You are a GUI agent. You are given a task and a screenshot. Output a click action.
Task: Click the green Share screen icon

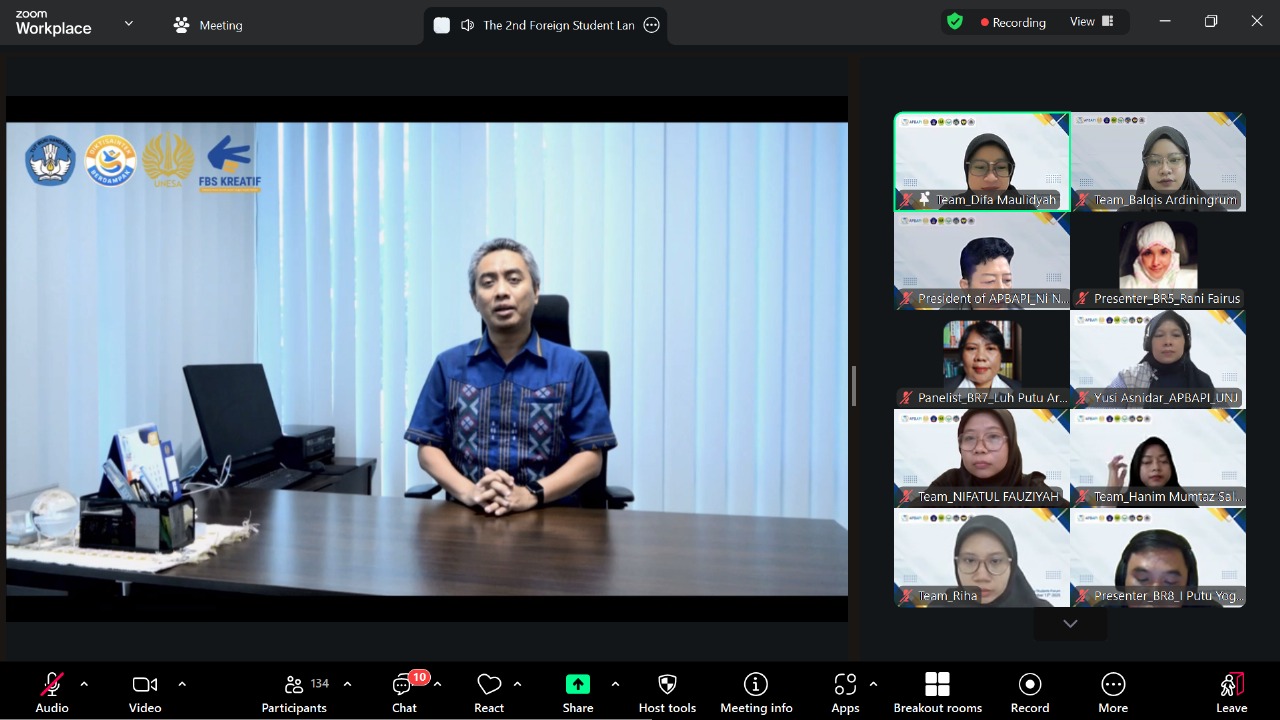pos(578,684)
